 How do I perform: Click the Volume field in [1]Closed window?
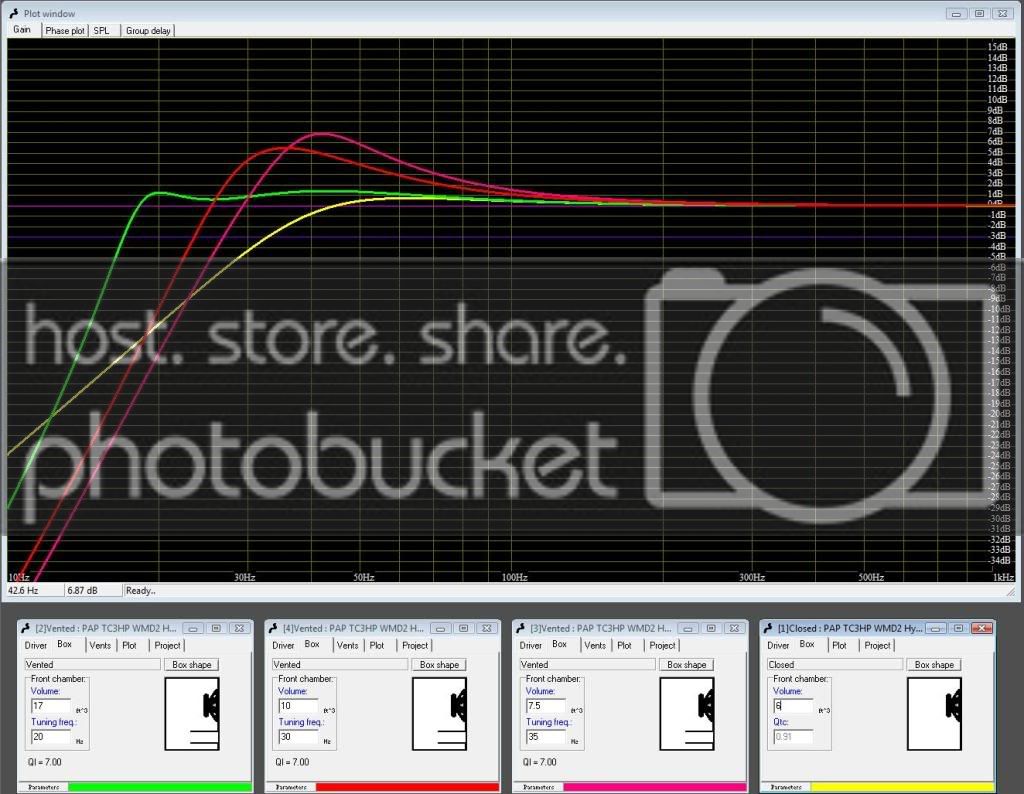793,706
